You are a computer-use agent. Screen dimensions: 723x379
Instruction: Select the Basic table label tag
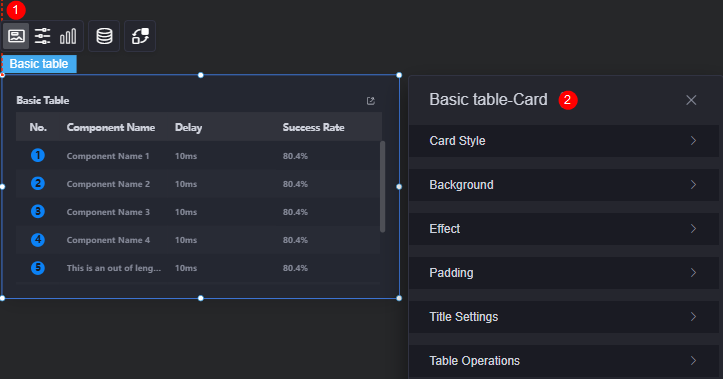point(39,64)
